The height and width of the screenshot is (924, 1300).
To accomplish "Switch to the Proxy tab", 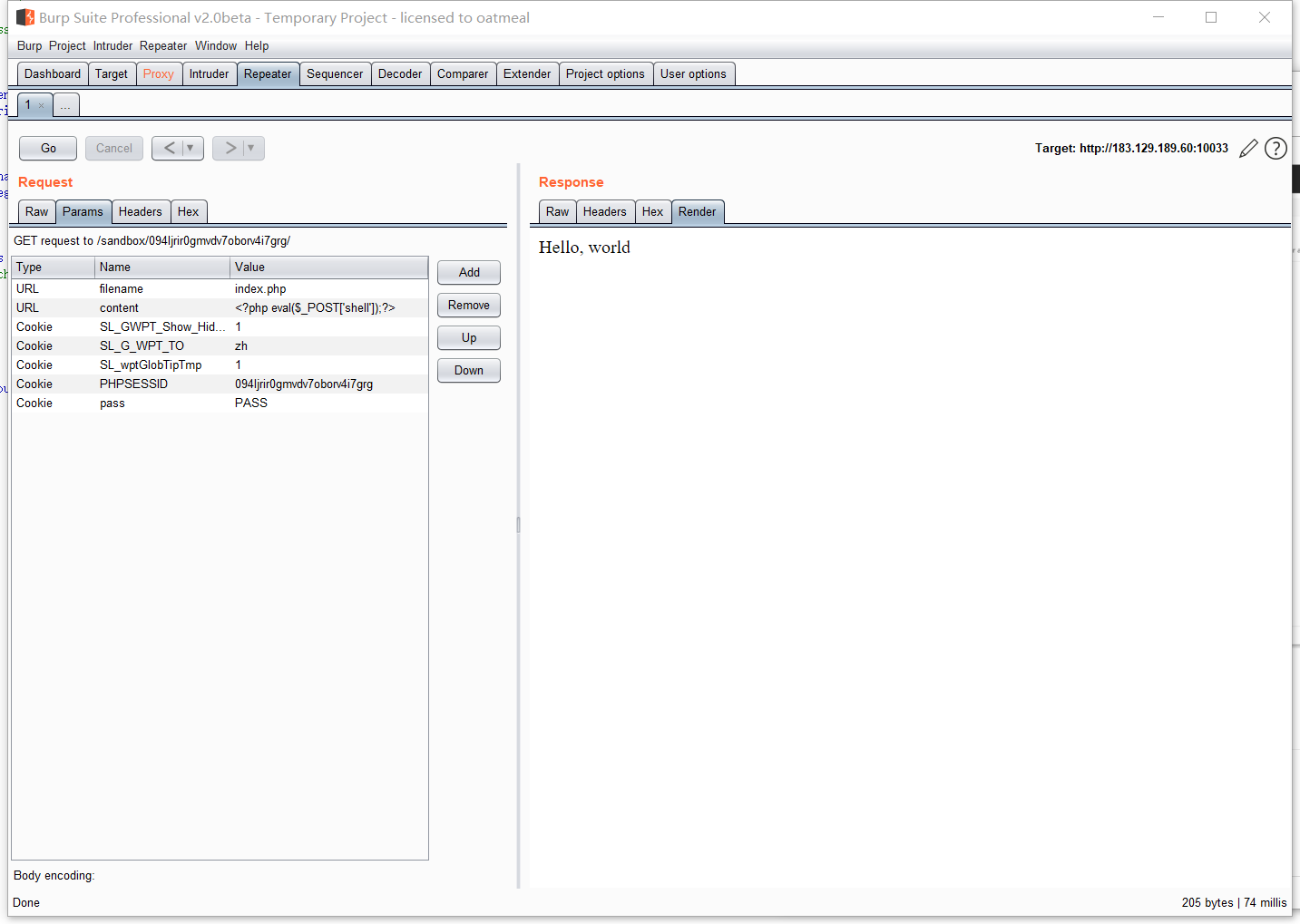I will coord(159,74).
